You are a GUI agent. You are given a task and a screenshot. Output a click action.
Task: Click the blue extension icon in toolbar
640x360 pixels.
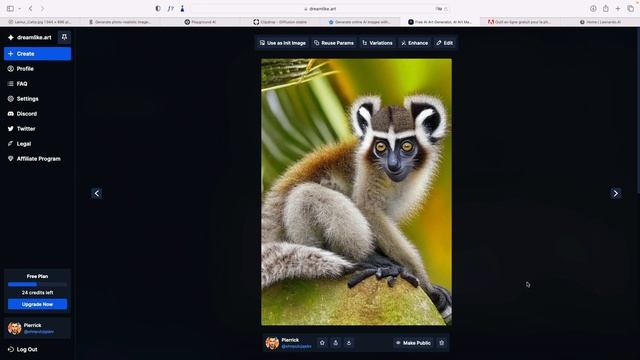tap(182, 9)
